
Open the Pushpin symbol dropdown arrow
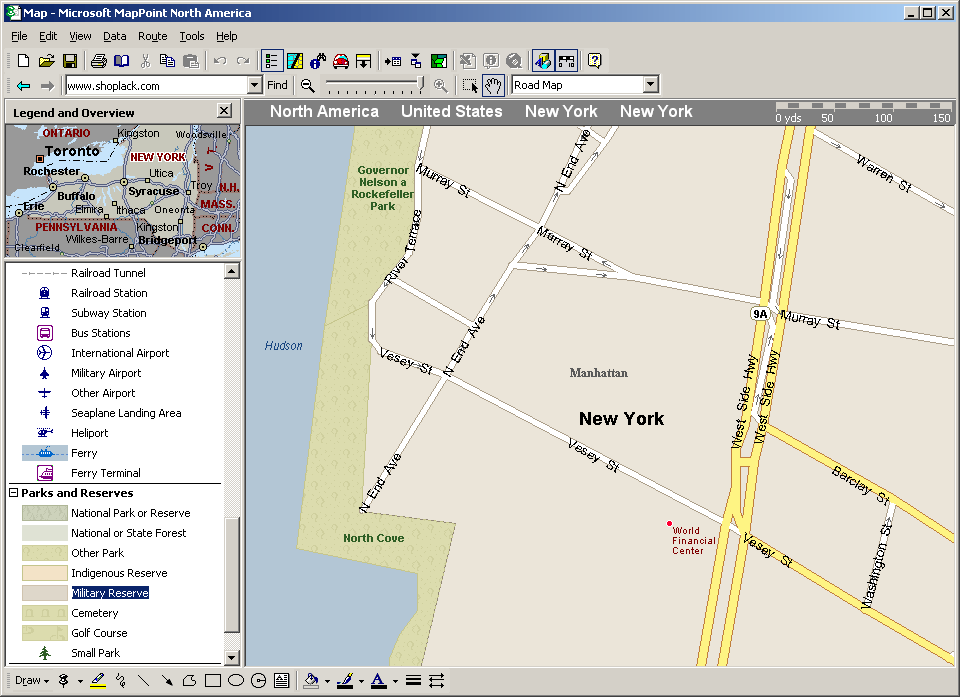80,681
